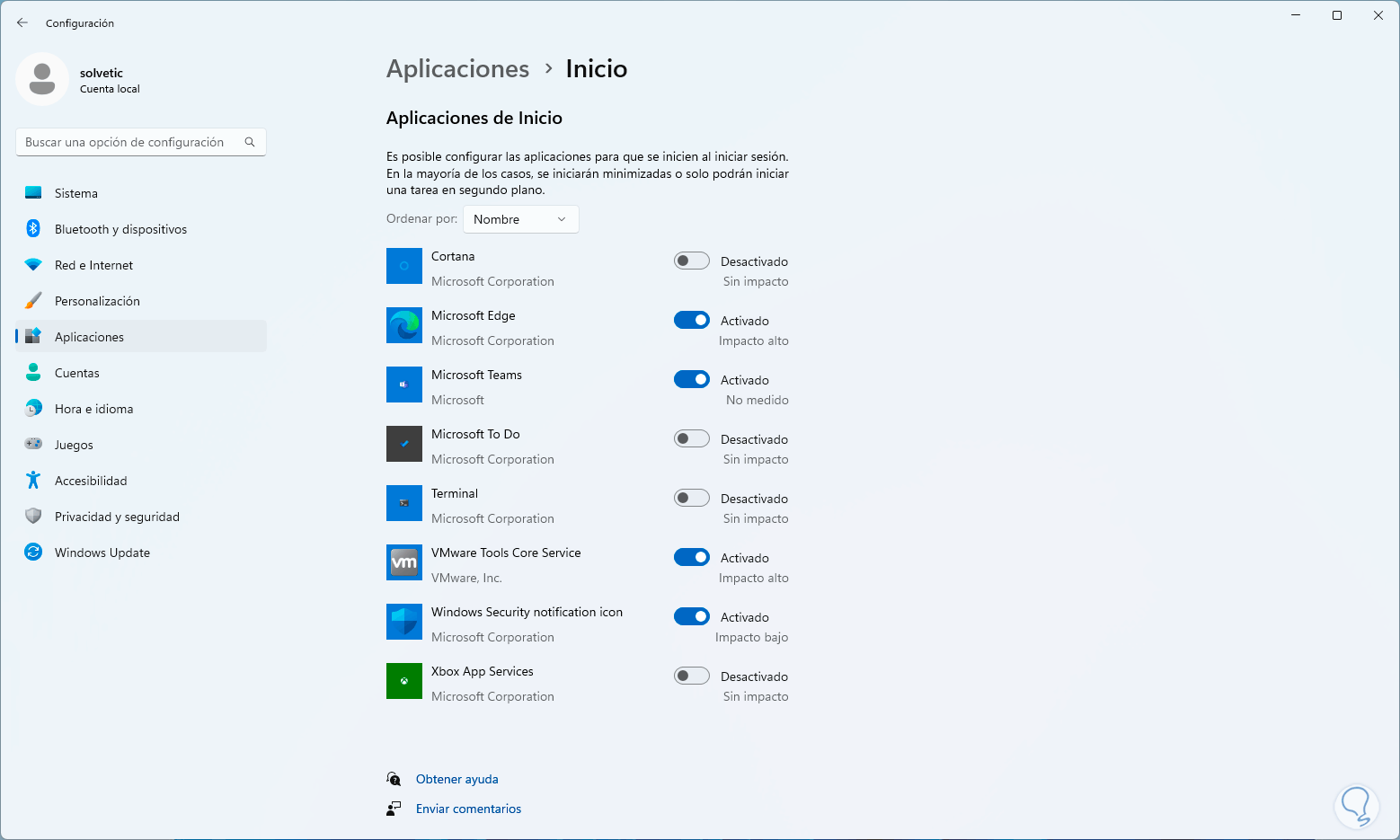Click the Juegos gamepad icon
Viewport: 1400px width, 840px height.
33,444
